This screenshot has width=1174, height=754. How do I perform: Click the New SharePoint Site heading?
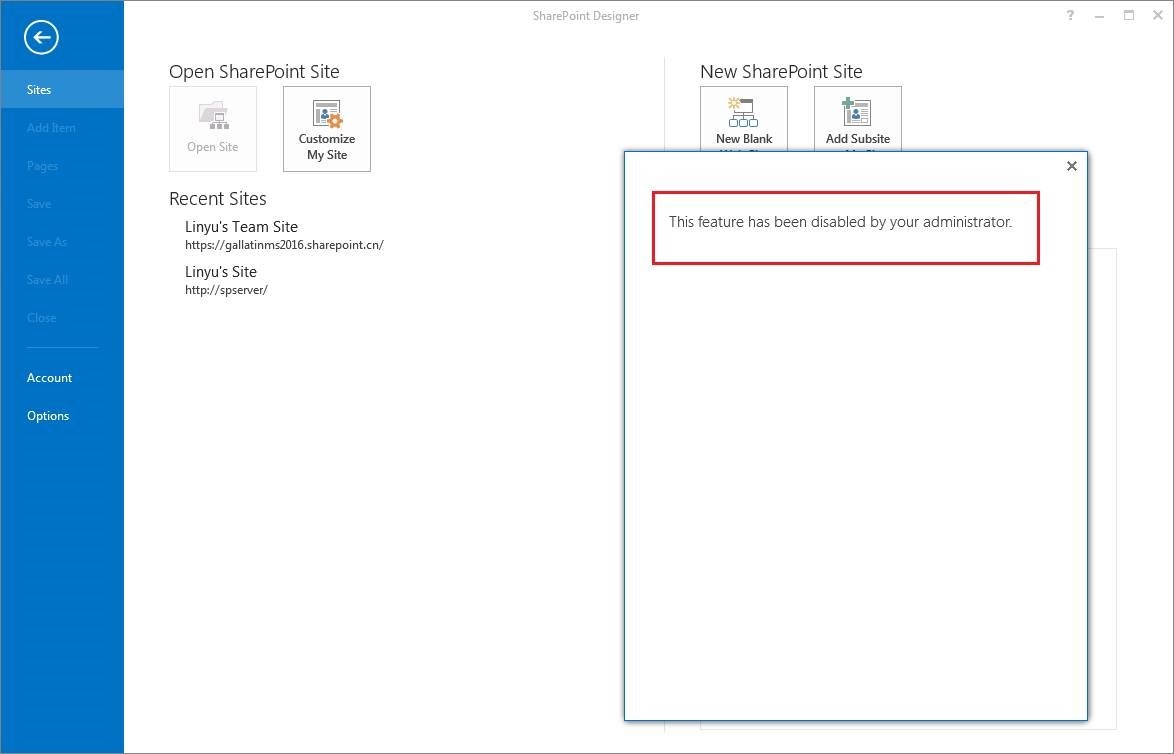pos(781,71)
